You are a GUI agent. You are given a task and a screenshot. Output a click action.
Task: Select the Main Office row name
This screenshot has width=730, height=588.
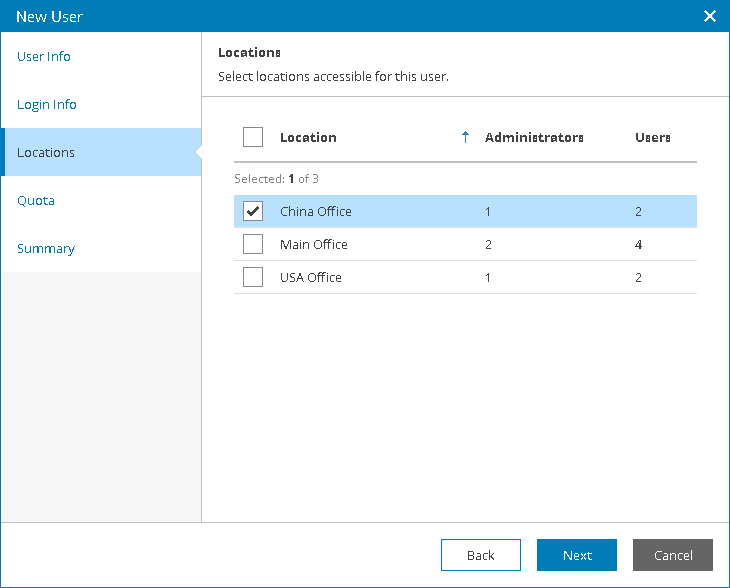click(314, 244)
